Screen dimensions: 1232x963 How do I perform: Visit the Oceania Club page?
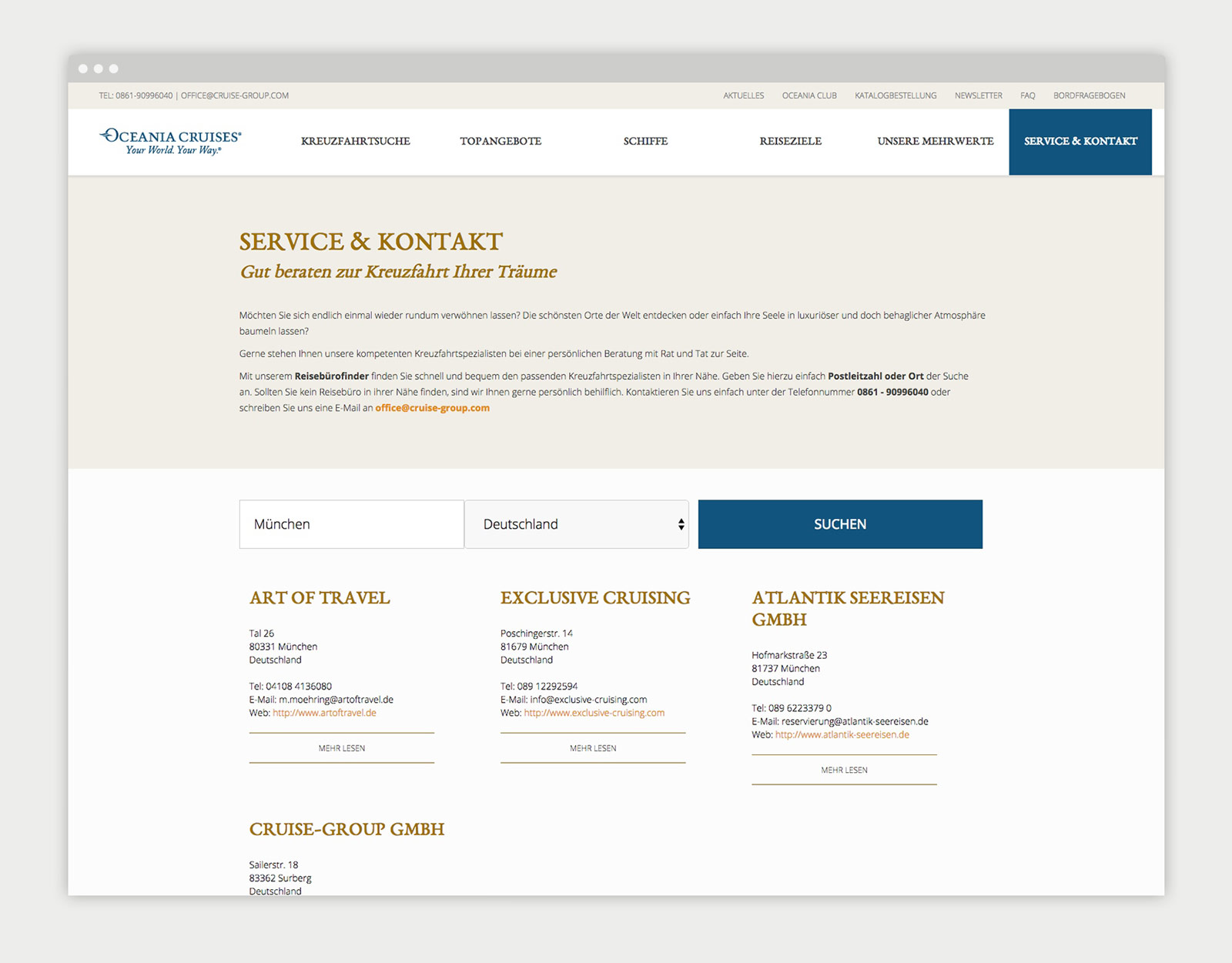(809, 95)
